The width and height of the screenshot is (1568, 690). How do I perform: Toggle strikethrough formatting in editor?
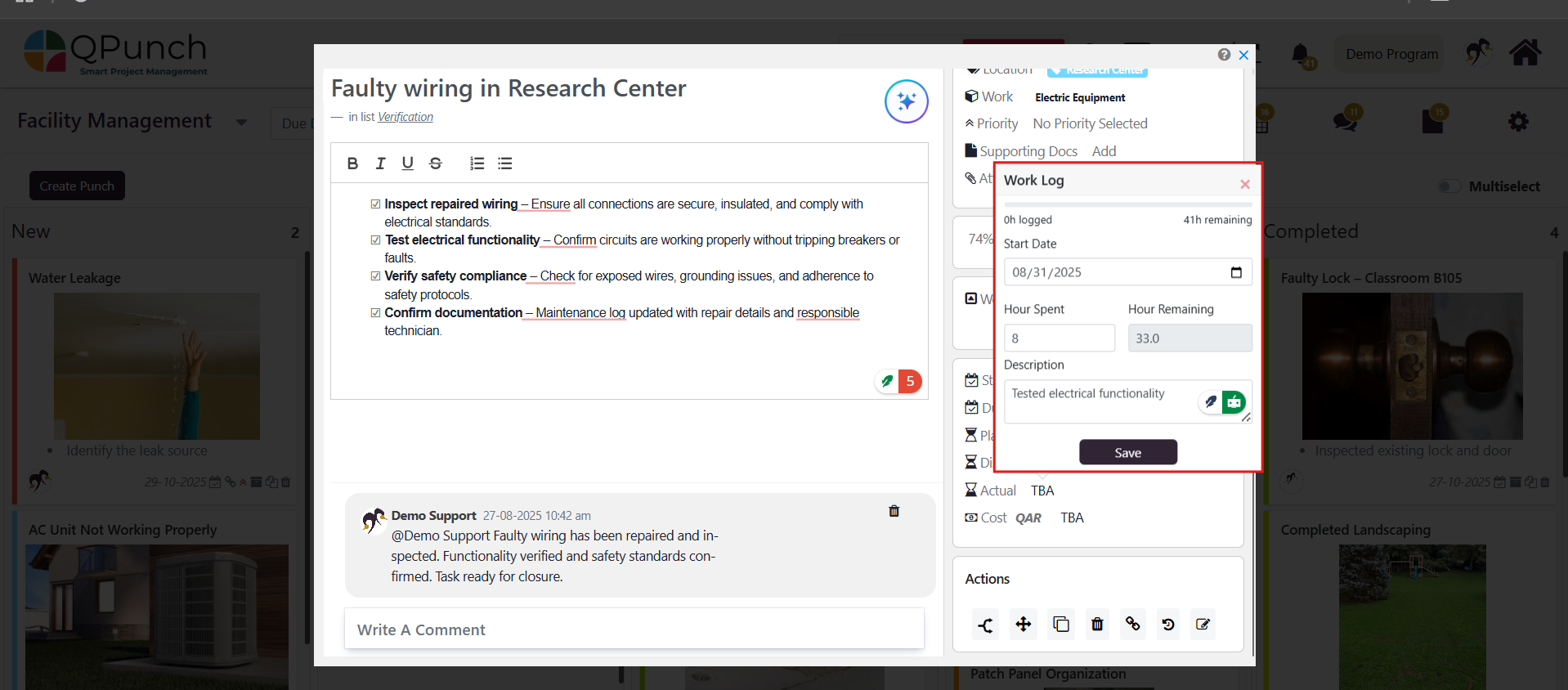[435, 164]
